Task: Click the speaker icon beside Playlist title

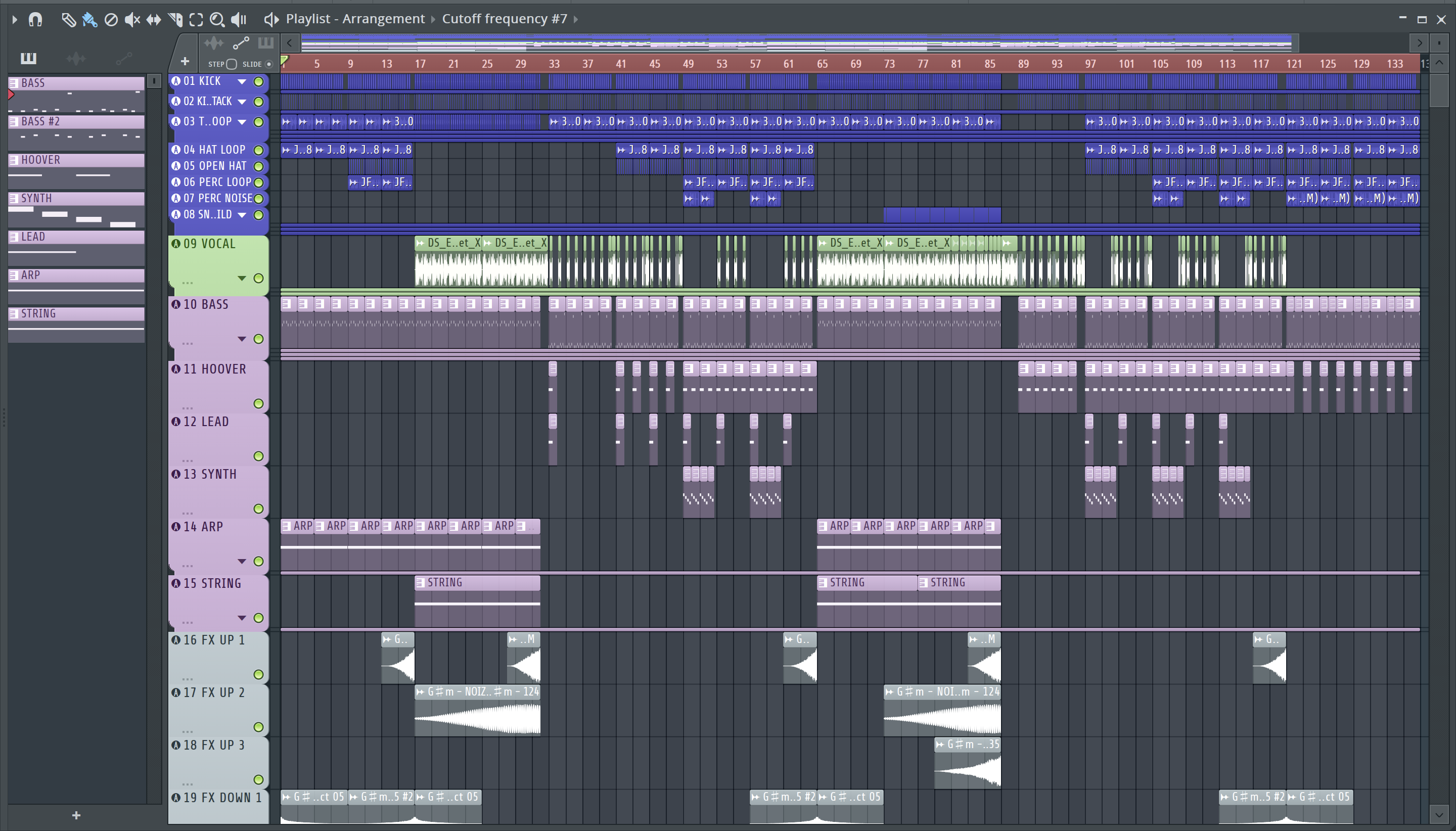Action: [271, 19]
